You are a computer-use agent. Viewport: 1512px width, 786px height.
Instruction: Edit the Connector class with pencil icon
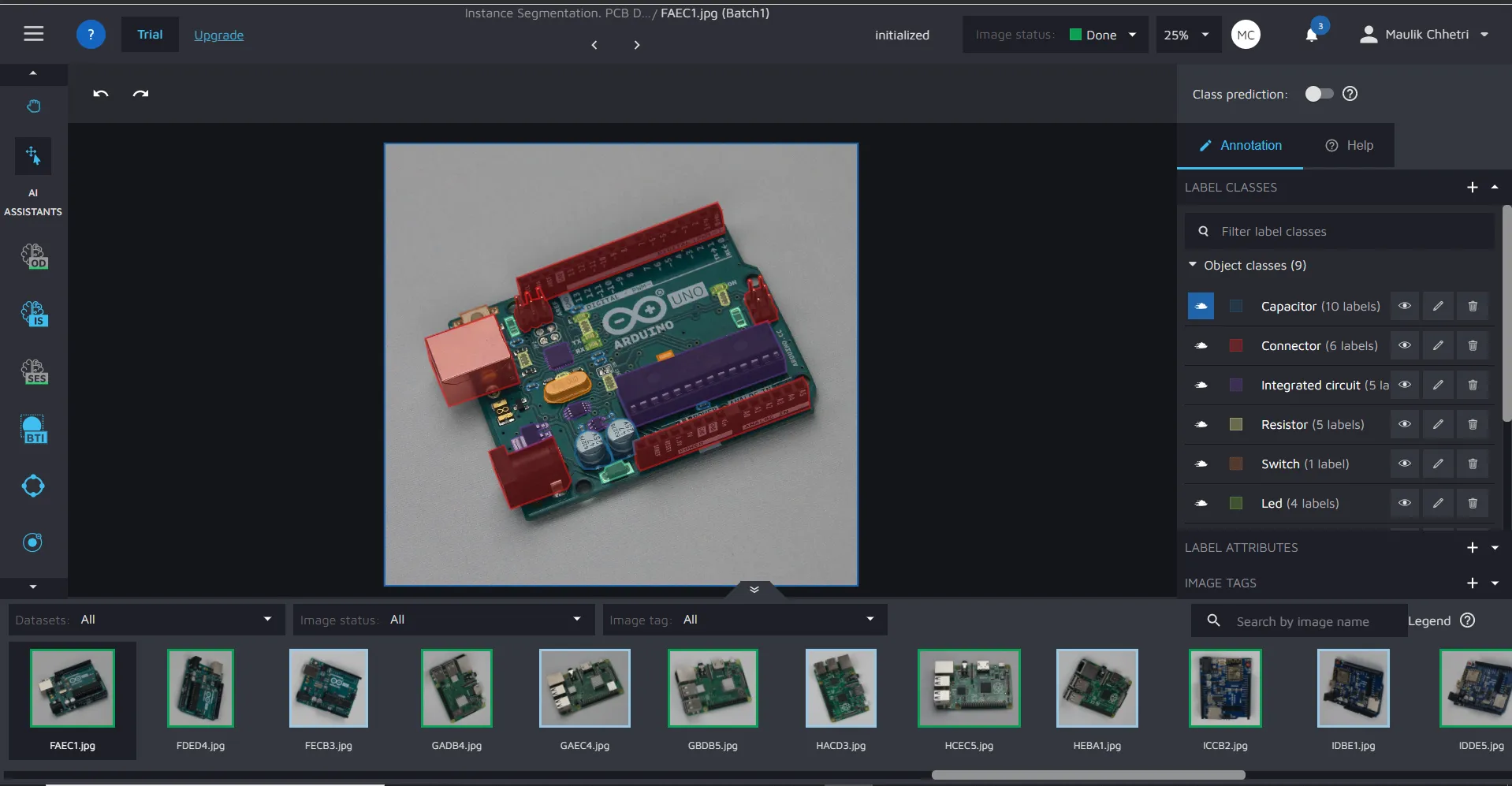(1438, 345)
